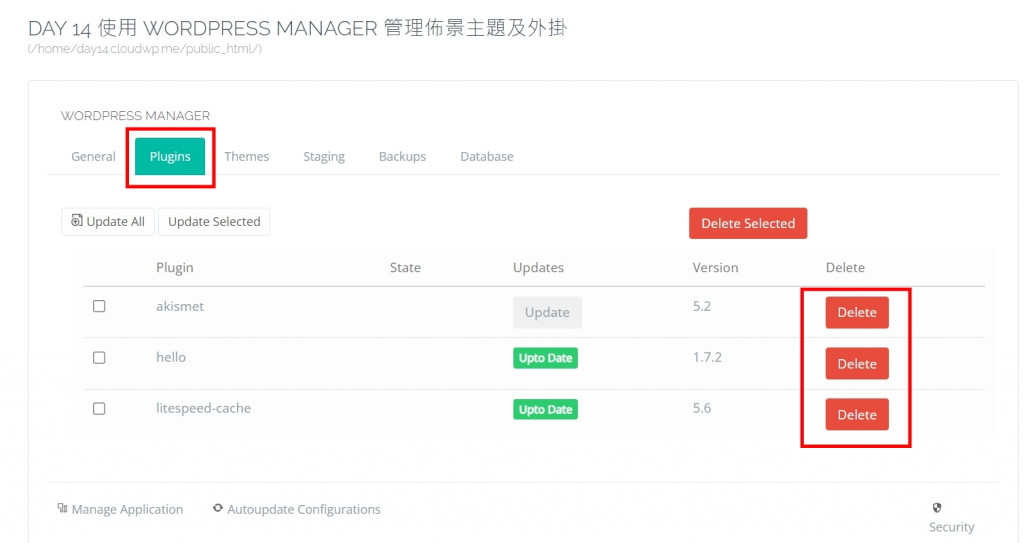1024x543 pixels.
Task: Click the Update Selected button
Action: click(214, 222)
